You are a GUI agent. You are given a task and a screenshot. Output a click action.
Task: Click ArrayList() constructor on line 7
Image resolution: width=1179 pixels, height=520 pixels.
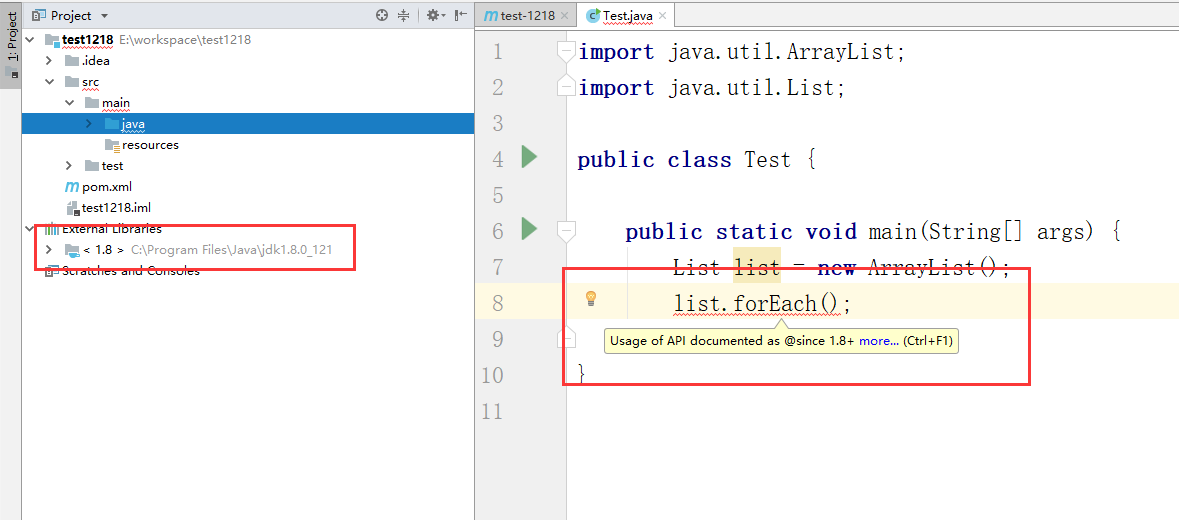pos(932,268)
